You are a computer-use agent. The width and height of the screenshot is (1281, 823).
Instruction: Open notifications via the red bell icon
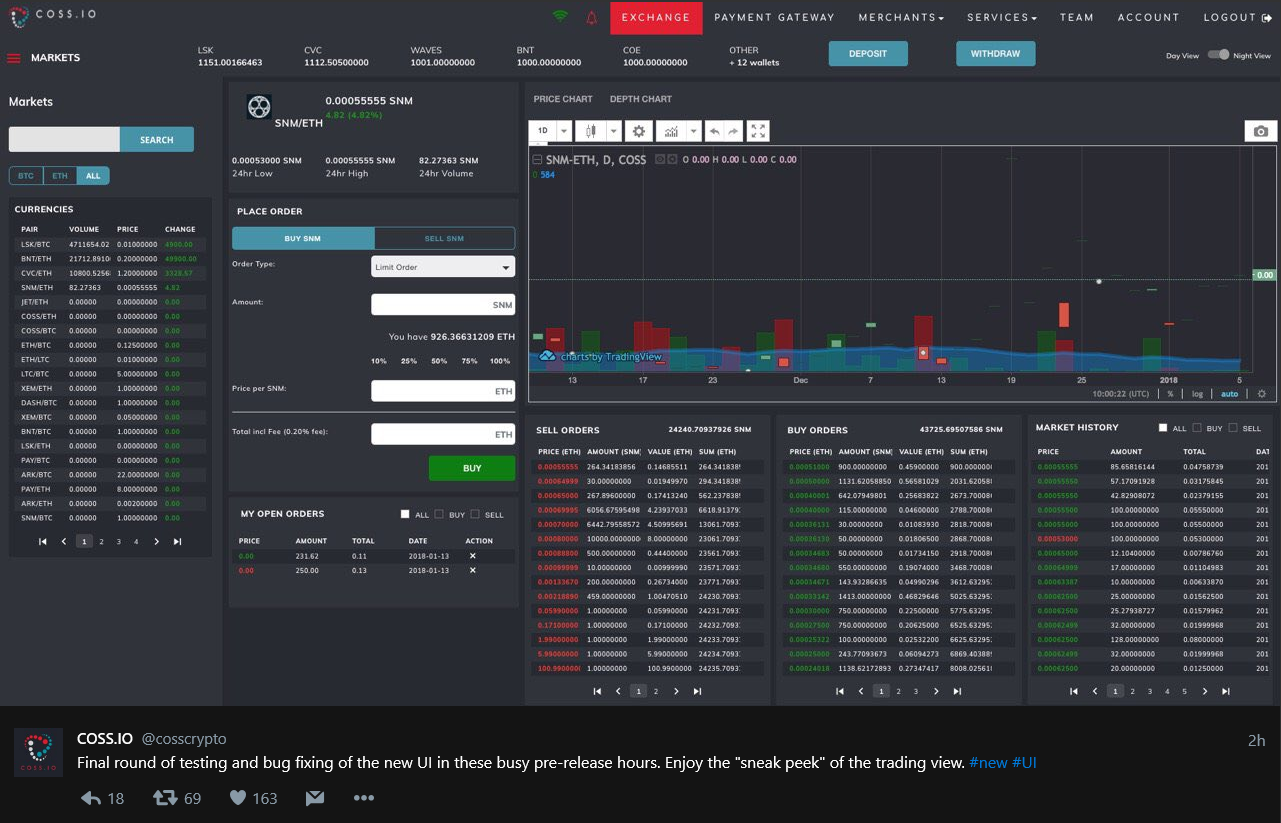tap(591, 17)
